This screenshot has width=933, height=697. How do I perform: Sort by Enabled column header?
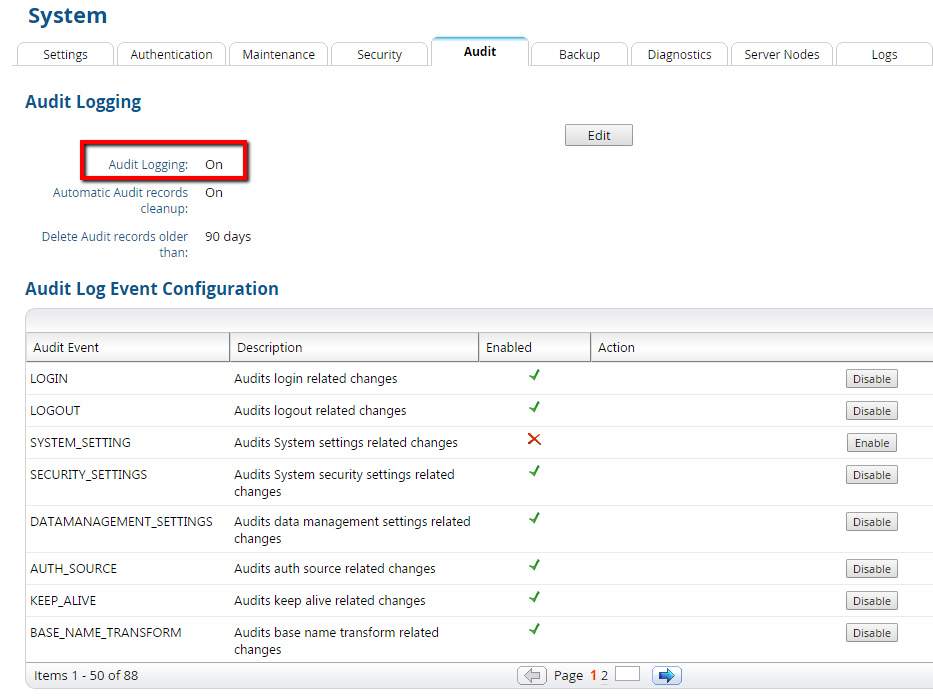tap(509, 348)
